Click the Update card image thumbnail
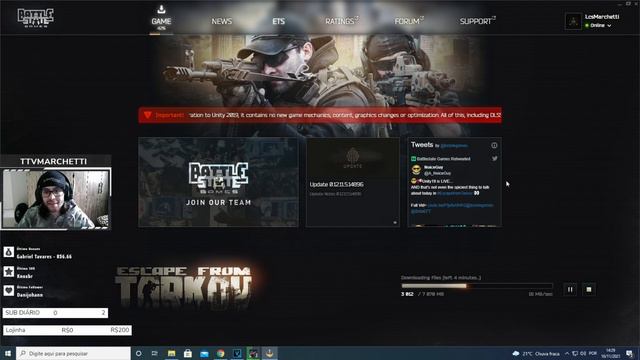This screenshot has height=360, width=640. coord(353,158)
